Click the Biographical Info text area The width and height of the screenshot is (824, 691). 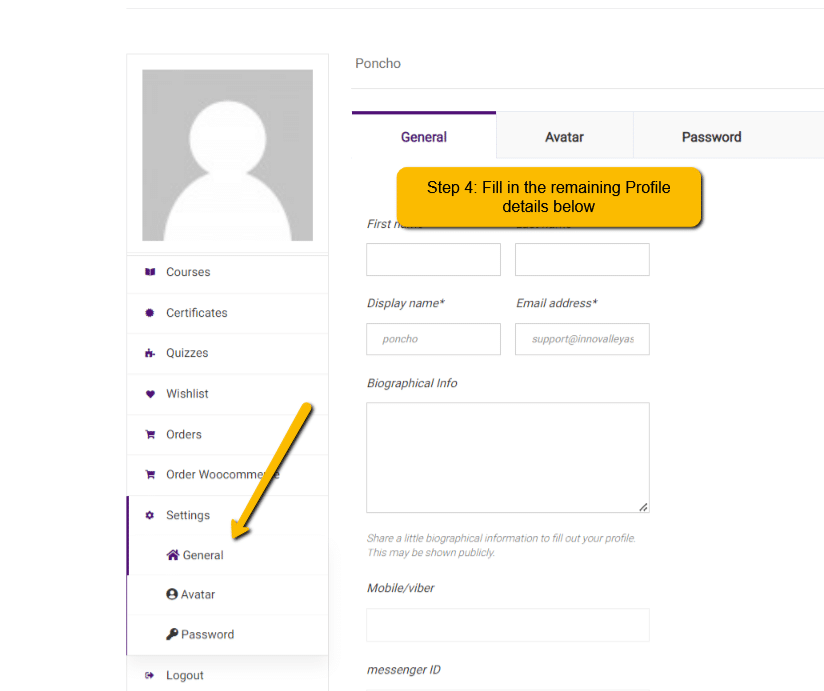click(x=507, y=457)
